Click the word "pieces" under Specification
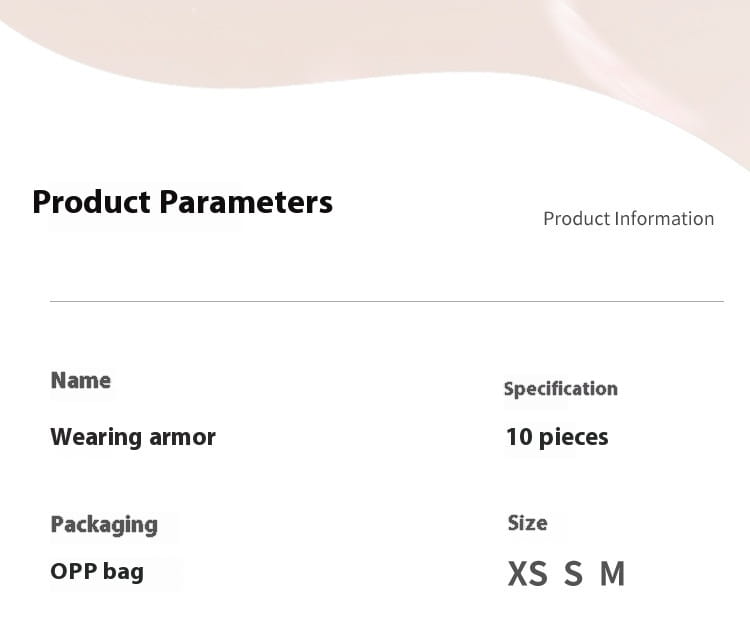 pos(573,437)
